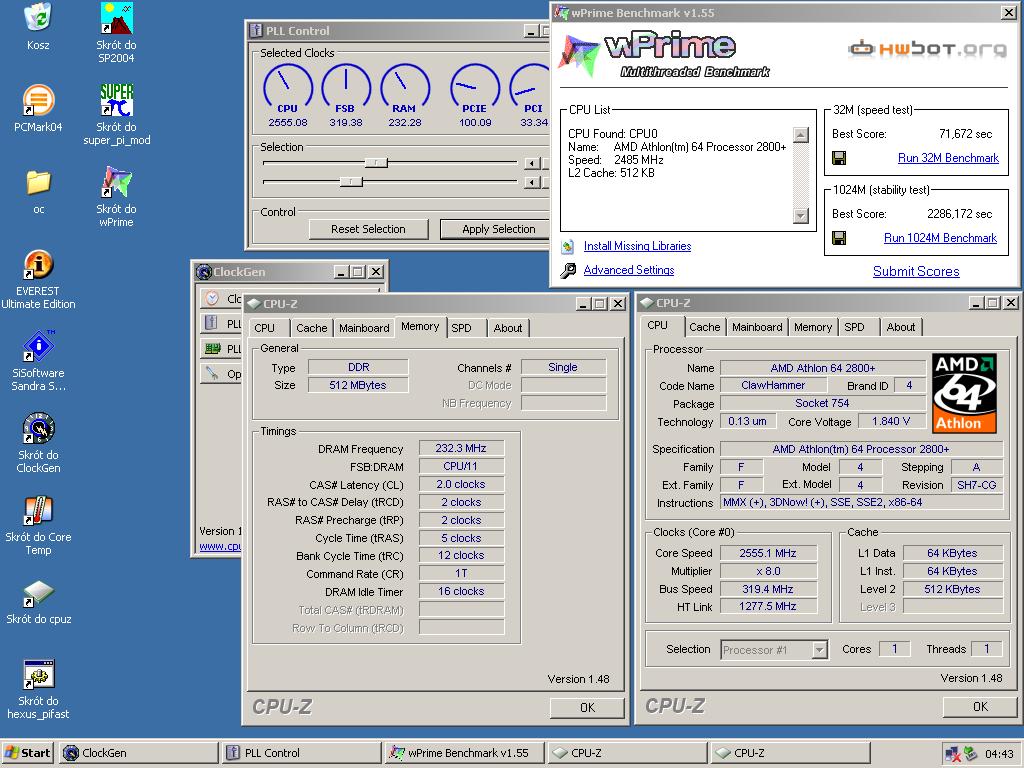Click OK in the right CPU-Z window
The image size is (1024, 768).
click(x=980, y=707)
